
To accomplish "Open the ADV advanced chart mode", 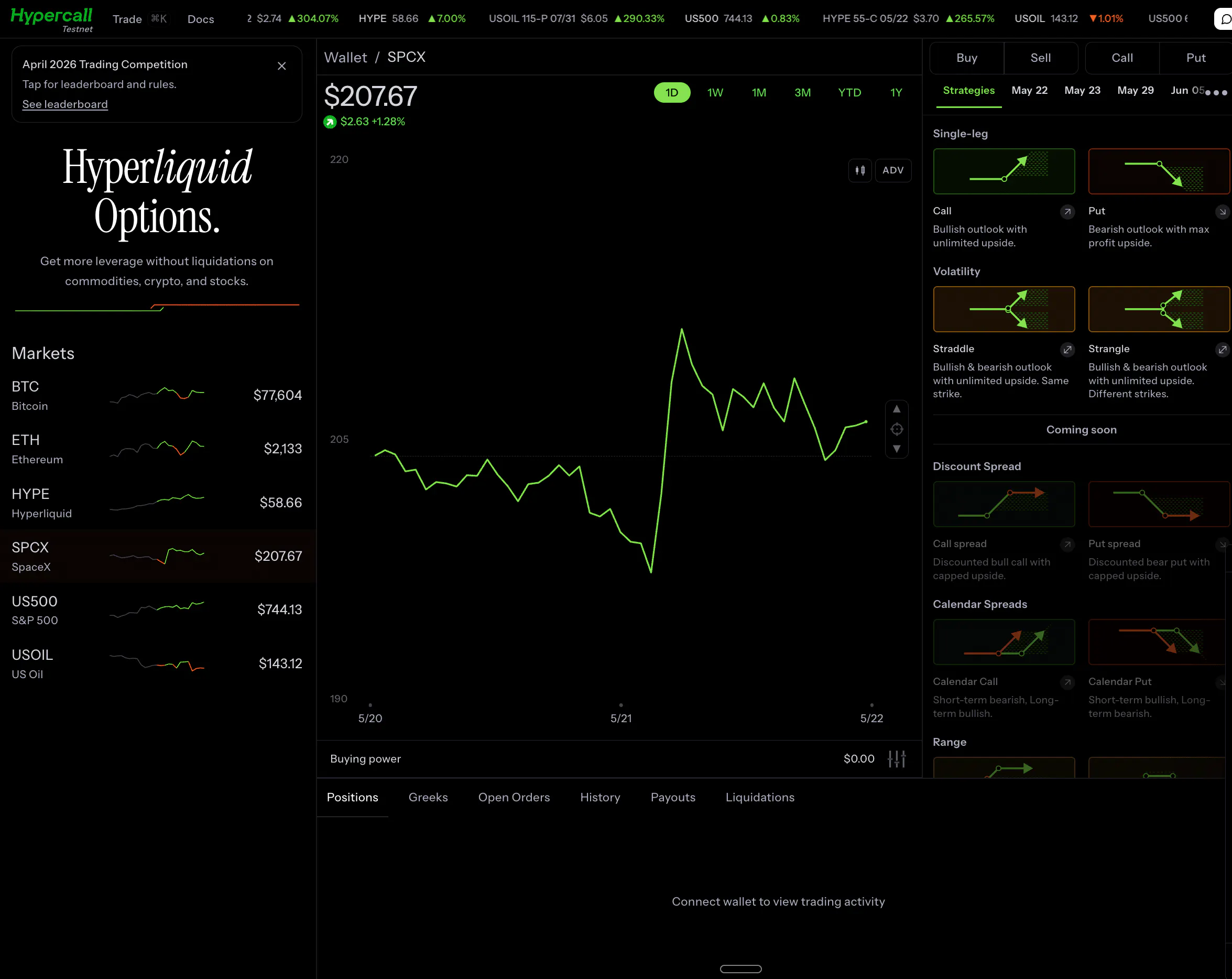I will [x=893, y=170].
